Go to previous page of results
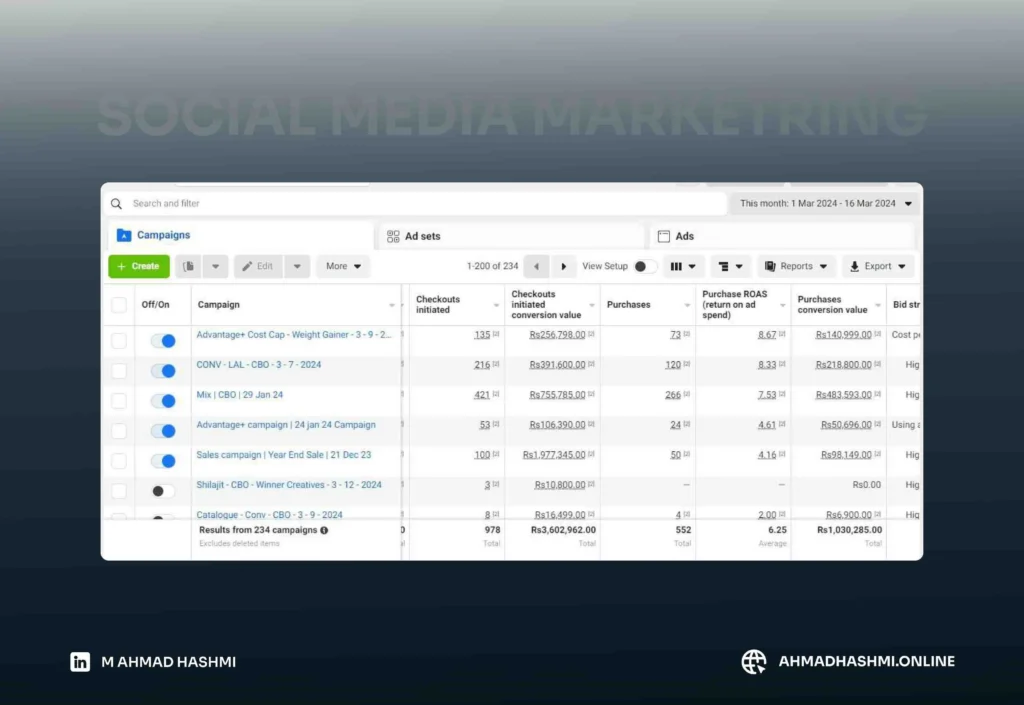 coord(537,266)
